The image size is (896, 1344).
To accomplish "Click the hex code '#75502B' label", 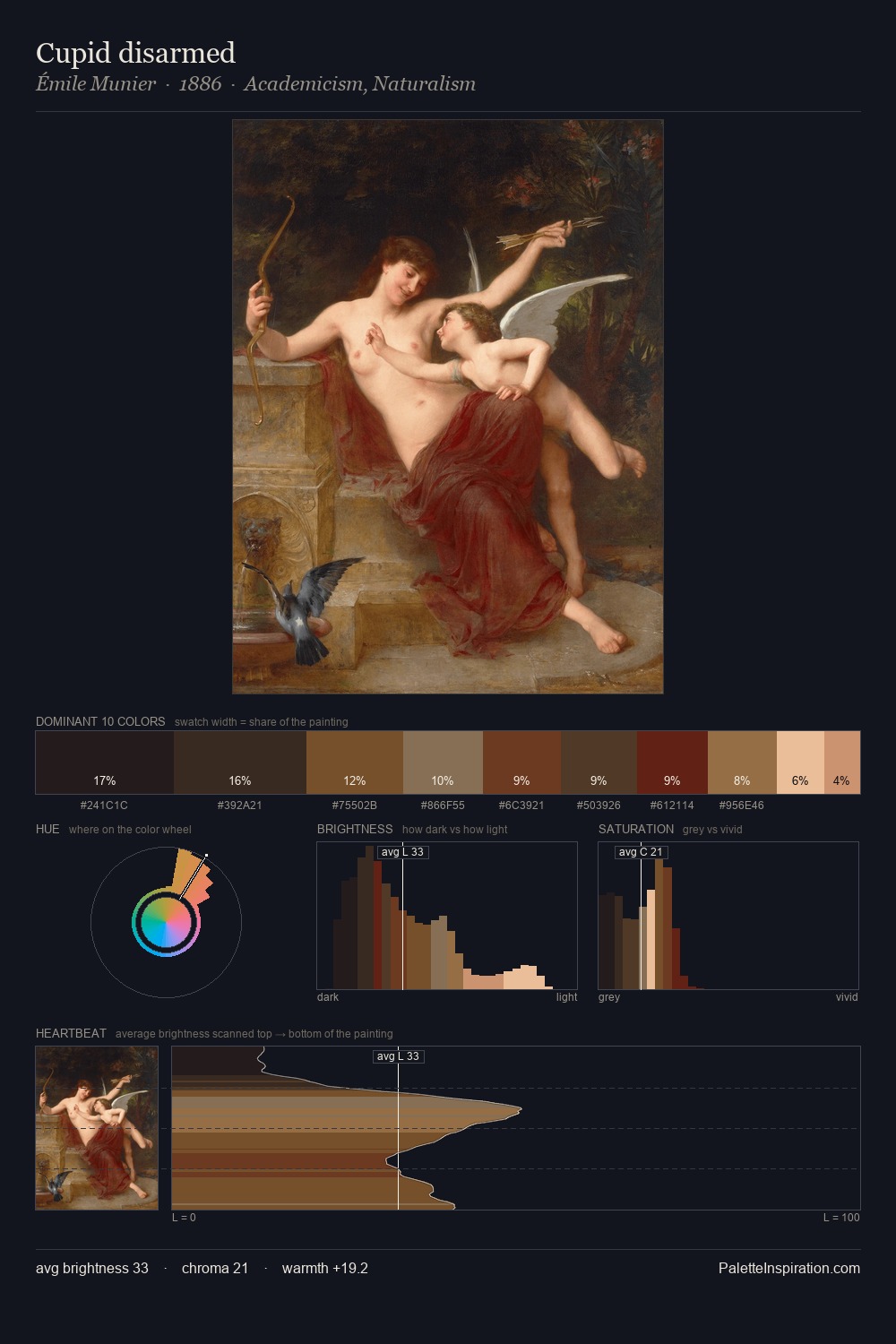I will coord(355,806).
